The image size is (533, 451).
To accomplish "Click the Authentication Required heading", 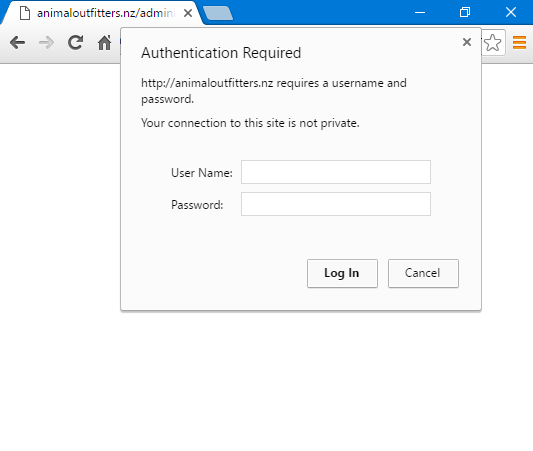I will [221, 53].
